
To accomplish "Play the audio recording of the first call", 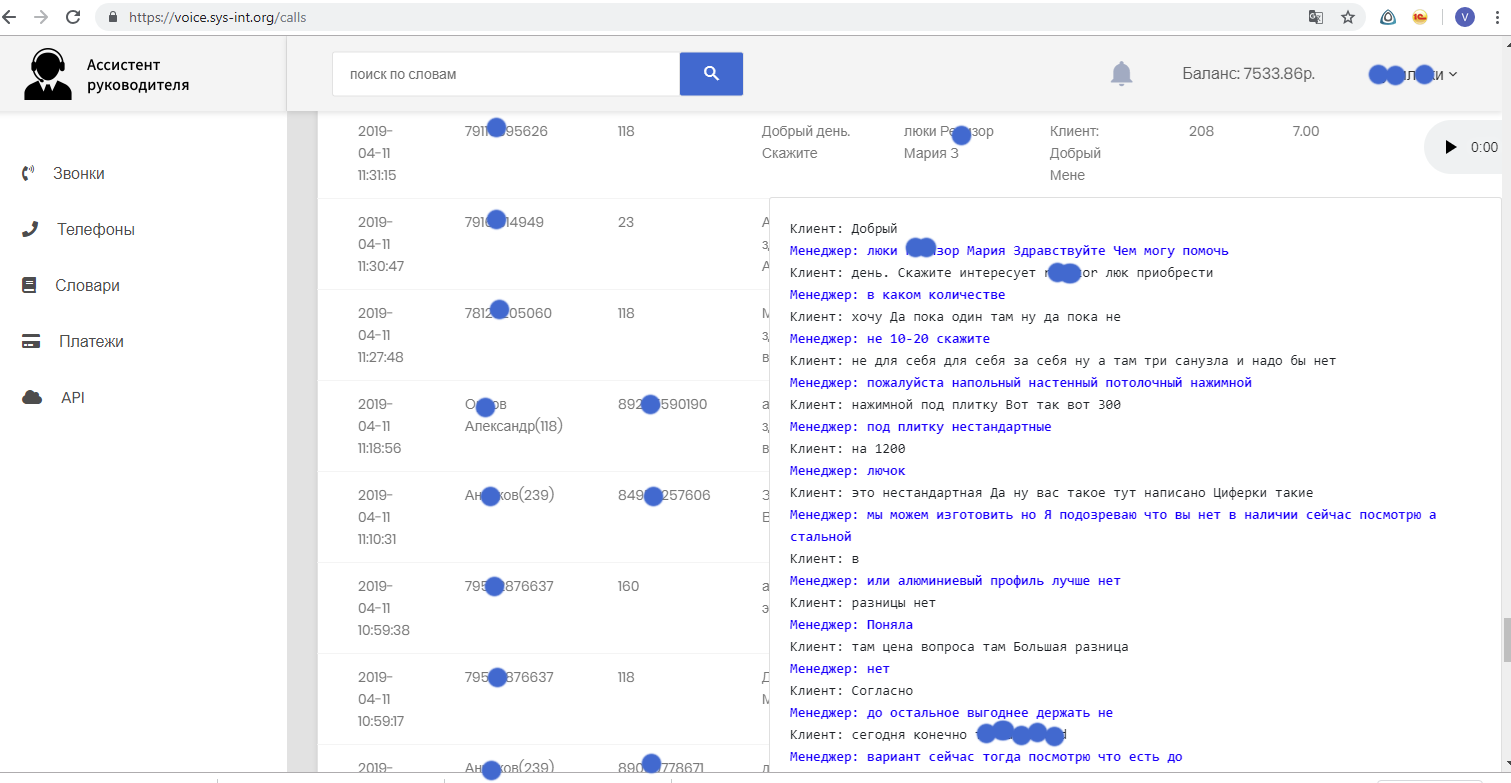I will click(x=1451, y=147).
